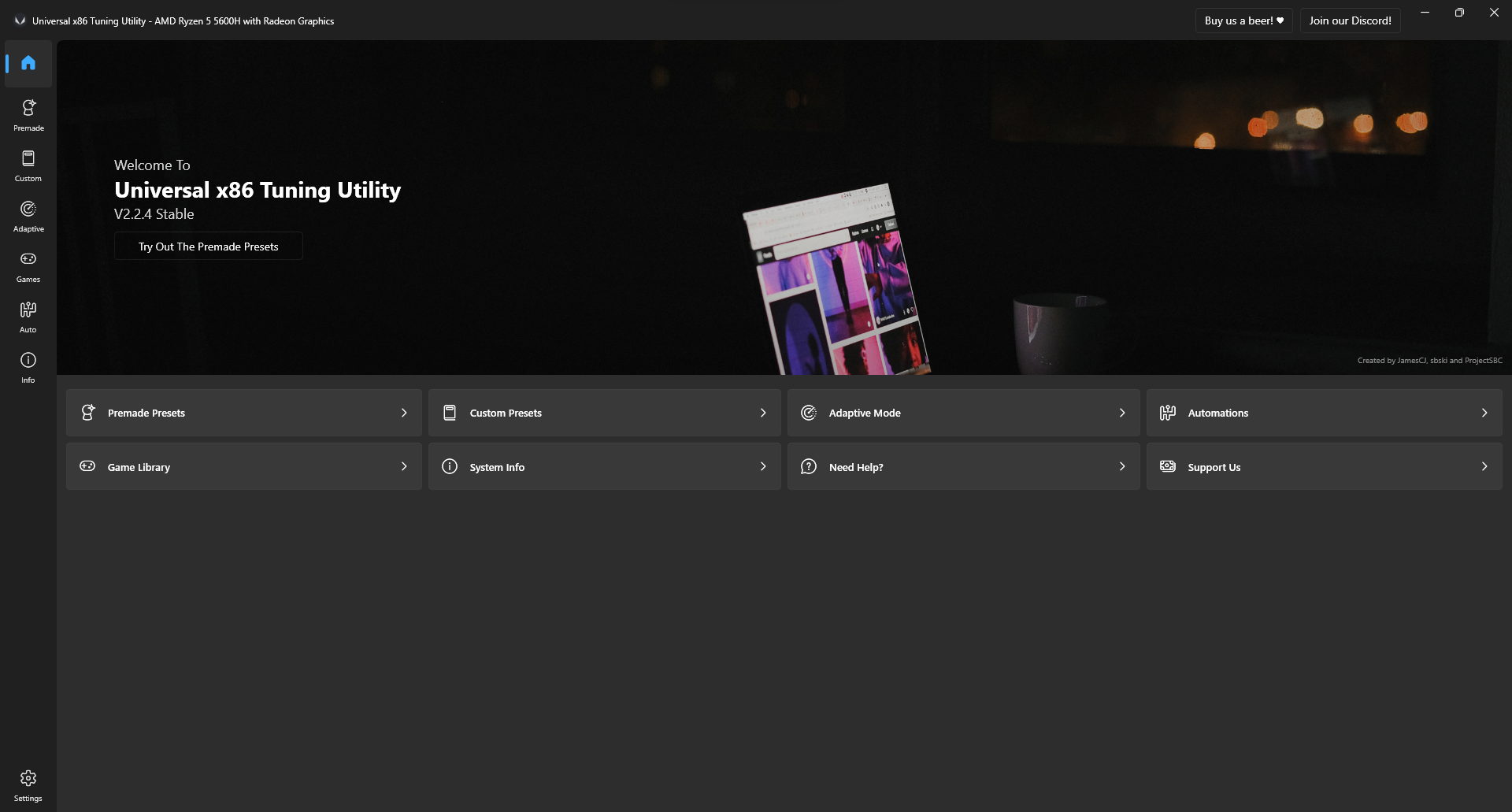Open the Adaptive Mode card label
The width and height of the screenshot is (1512, 812).
coord(865,413)
